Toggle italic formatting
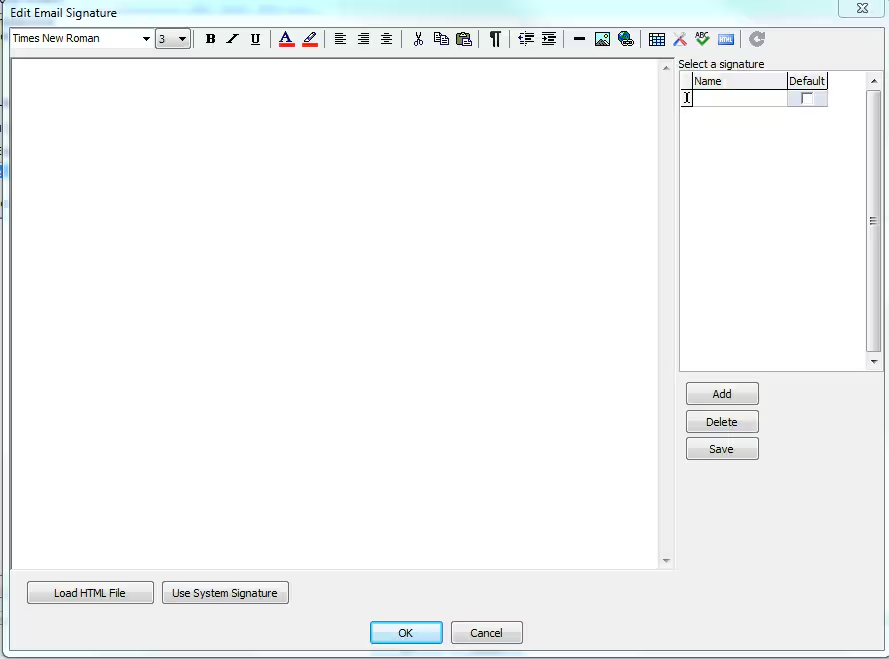This screenshot has height=659, width=889. pyautogui.click(x=232, y=39)
